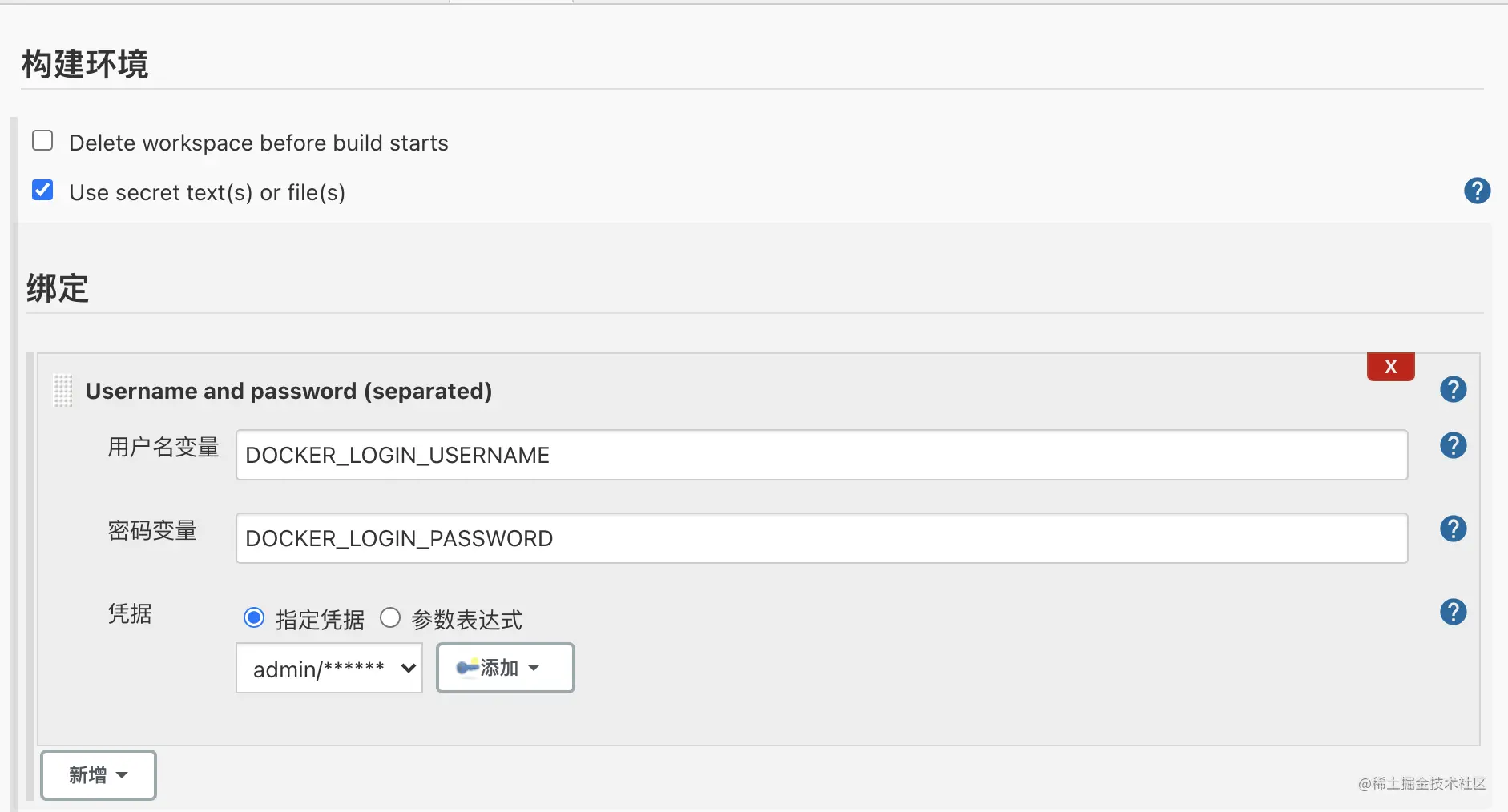Click the 指定凭据 label text
This screenshot has height=812, width=1508.
[320, 620]
